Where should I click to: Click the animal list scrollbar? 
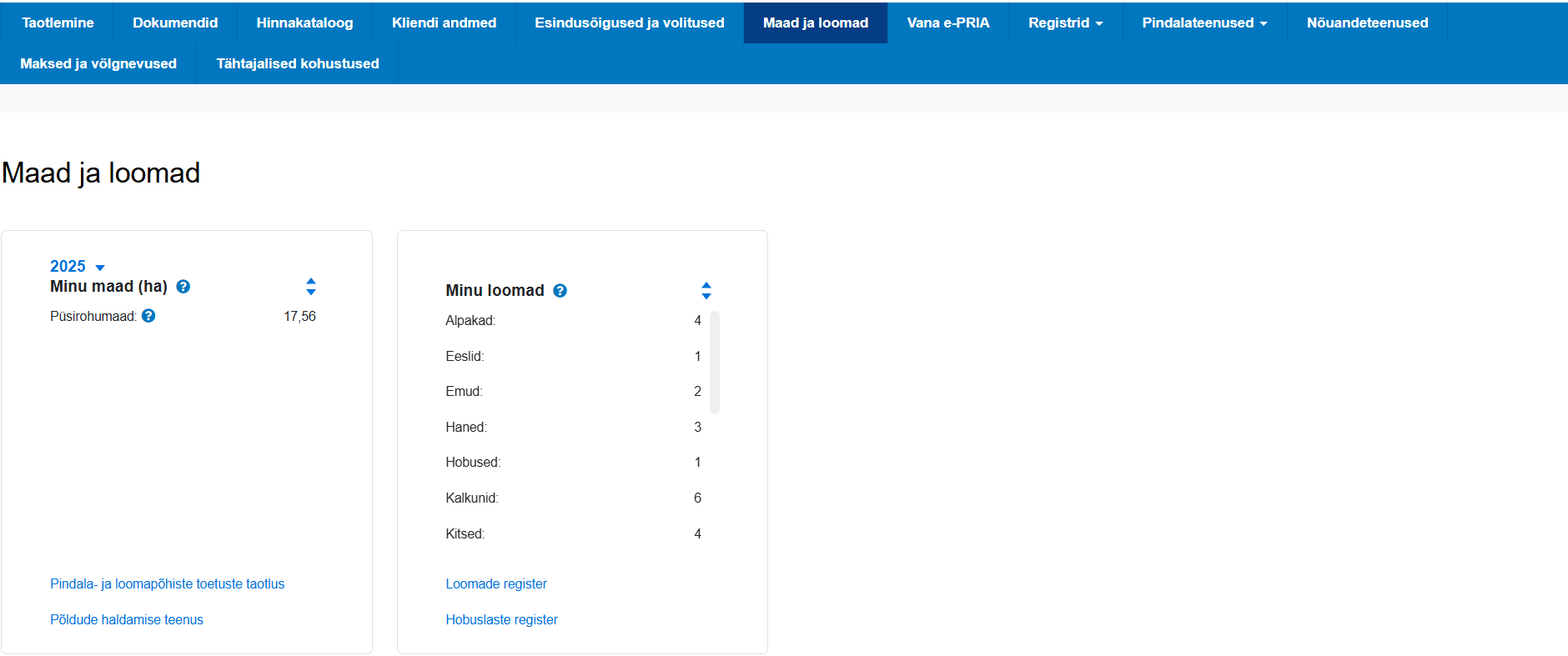715,363
